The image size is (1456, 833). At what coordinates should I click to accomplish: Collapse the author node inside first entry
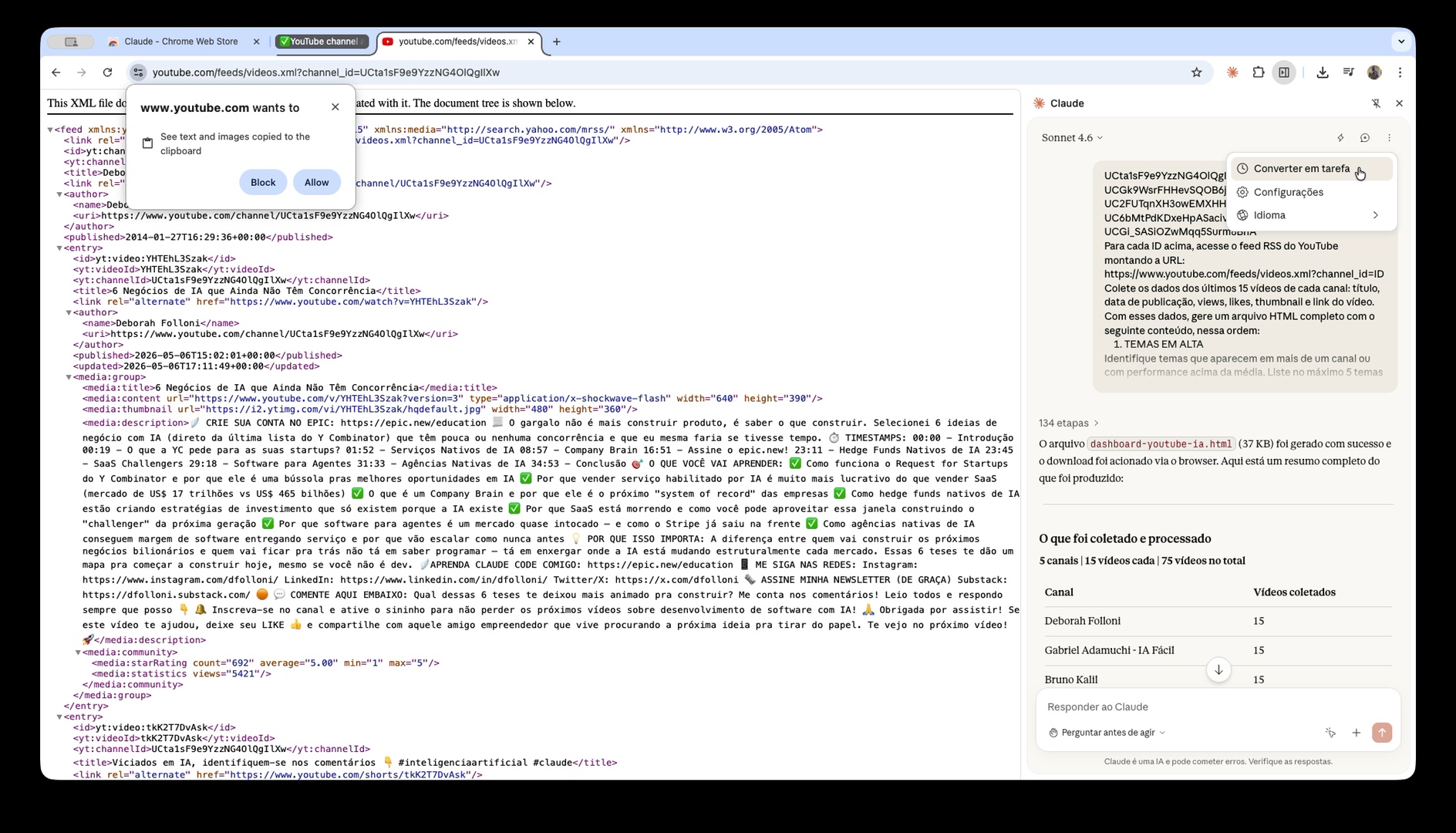tap(69, 313)
